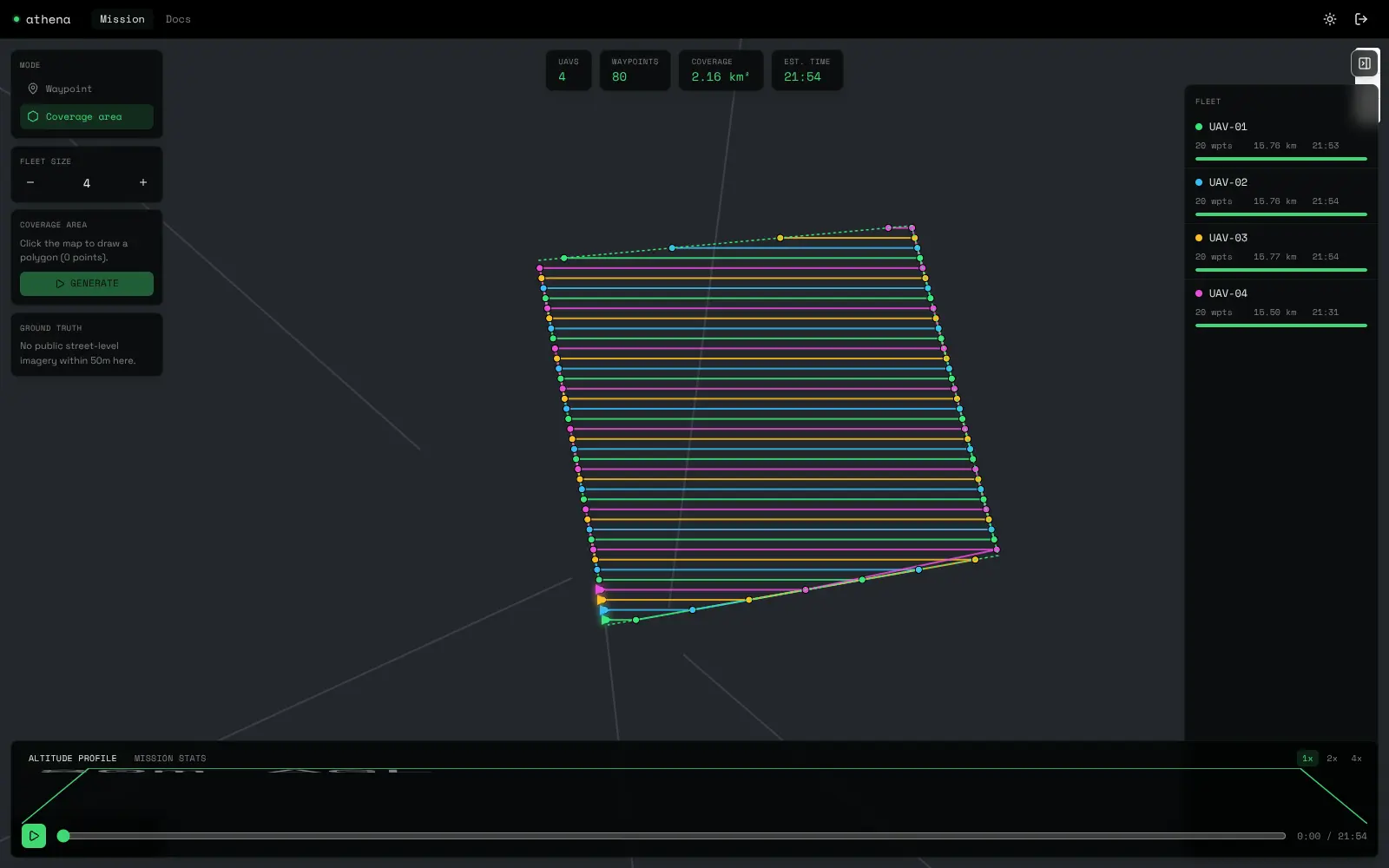
Task: Select UAV-04 in the fleet list
Action: tap(1280, 306)
